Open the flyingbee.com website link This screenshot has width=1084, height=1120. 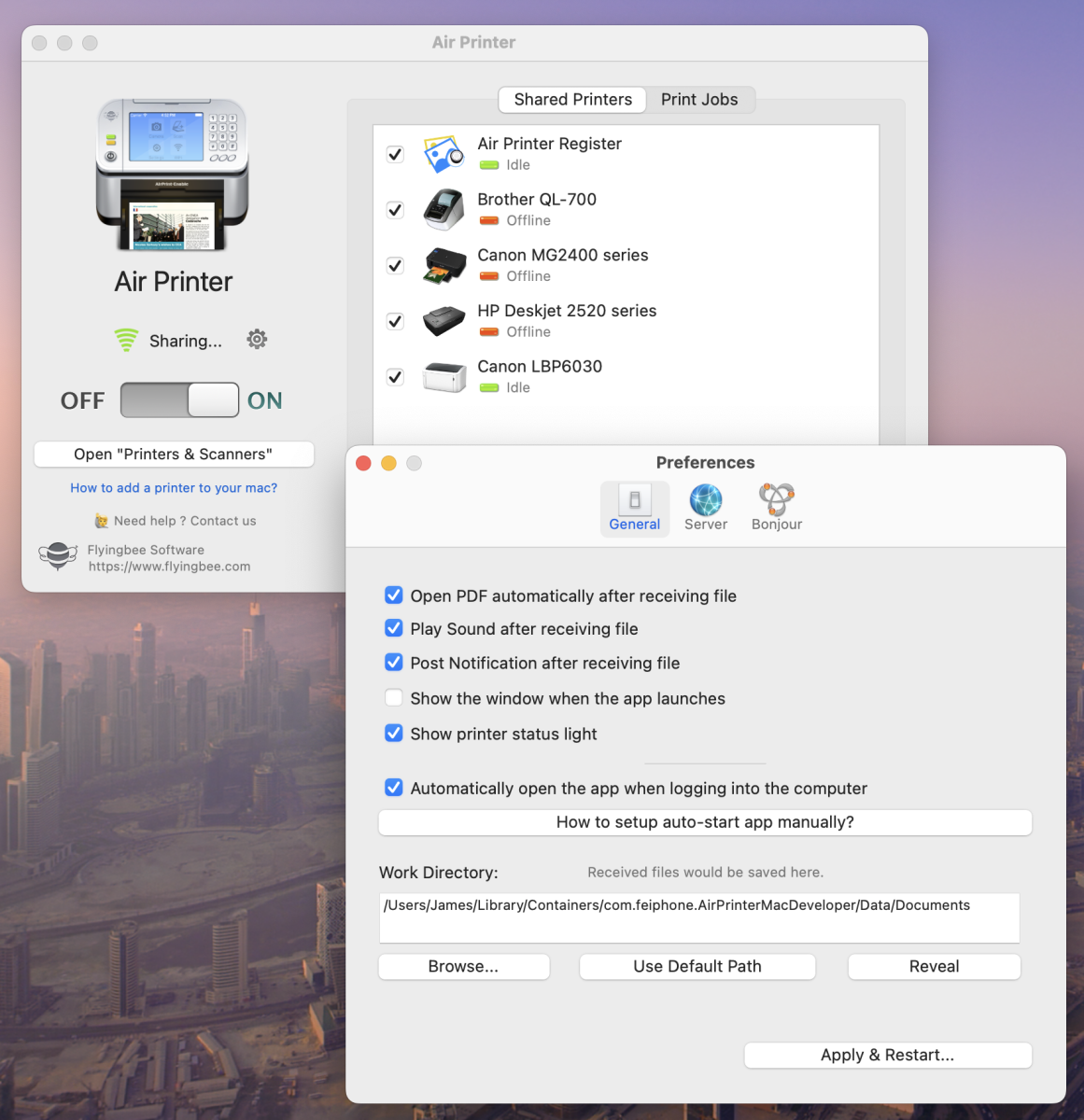click(169, 567)
